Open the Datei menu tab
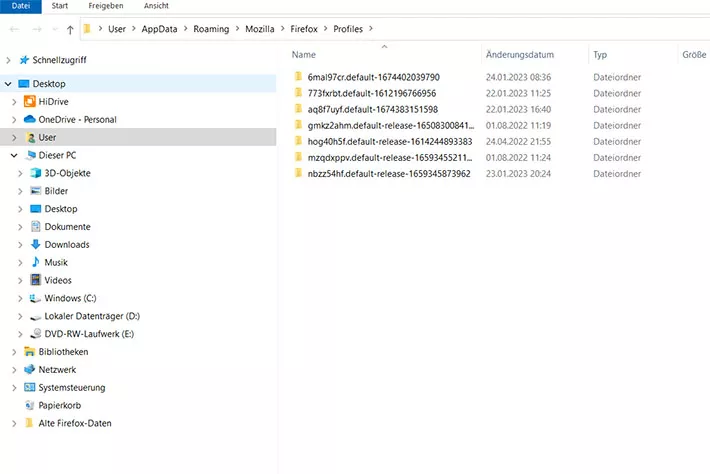Viewport: 710px width, 474px height. (x=20, y=6)
